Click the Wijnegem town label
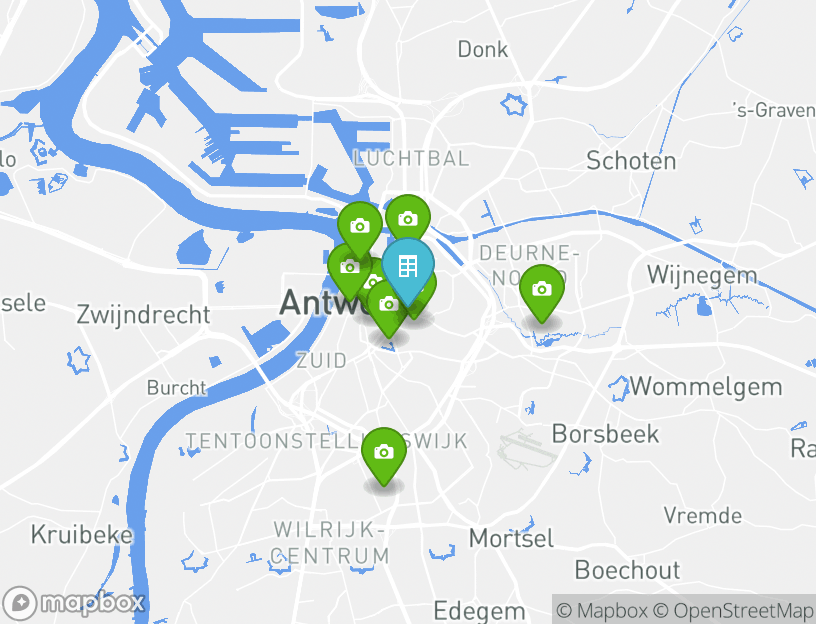 (x=702, y=276)
